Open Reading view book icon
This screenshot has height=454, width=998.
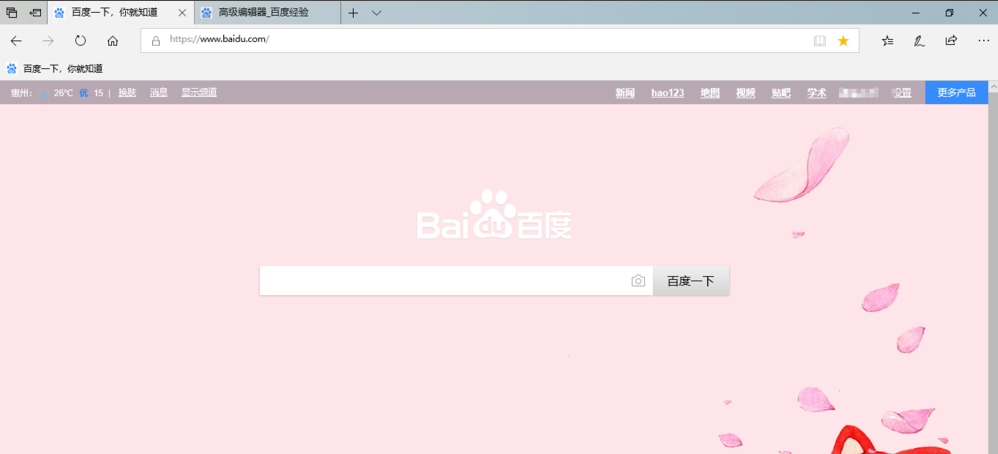tap(820, 41)
